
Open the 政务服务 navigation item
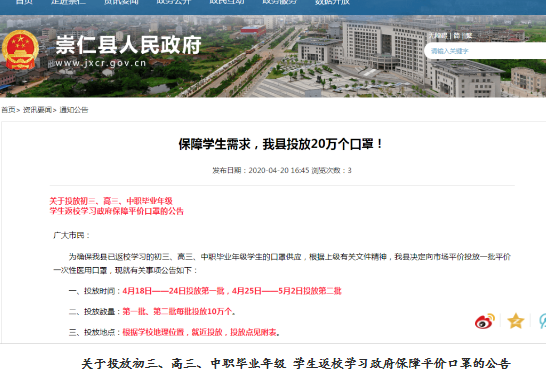tap(279, 2)
